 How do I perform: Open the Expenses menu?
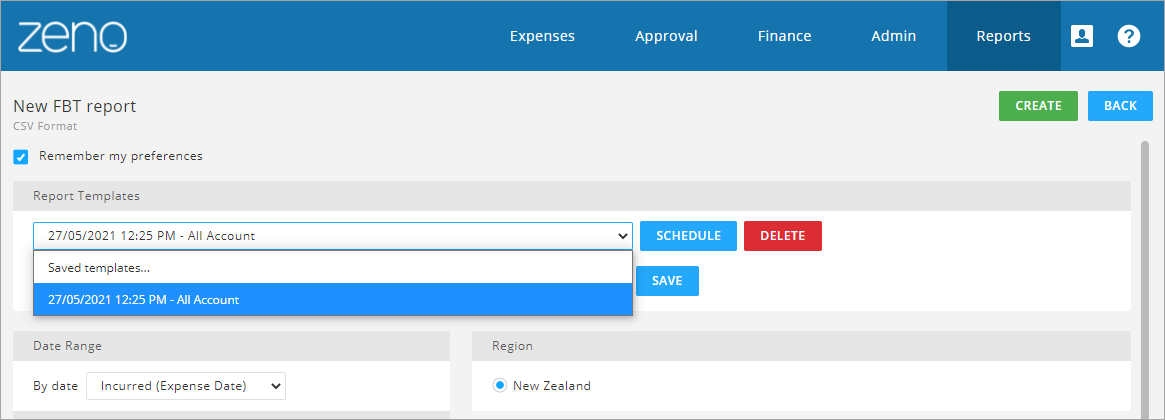tap(542, 36)
